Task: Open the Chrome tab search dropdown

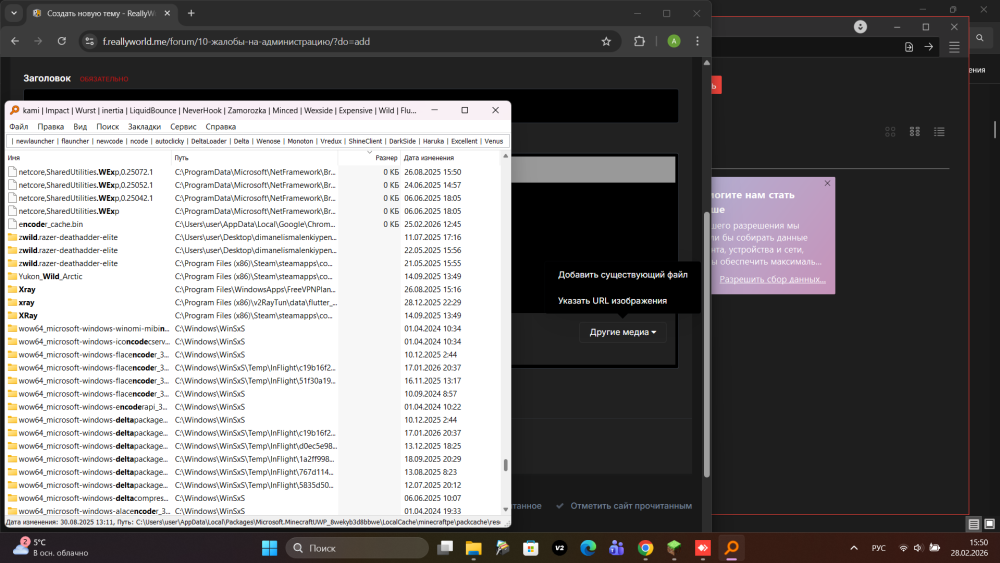Action: (x=13, y=13)
